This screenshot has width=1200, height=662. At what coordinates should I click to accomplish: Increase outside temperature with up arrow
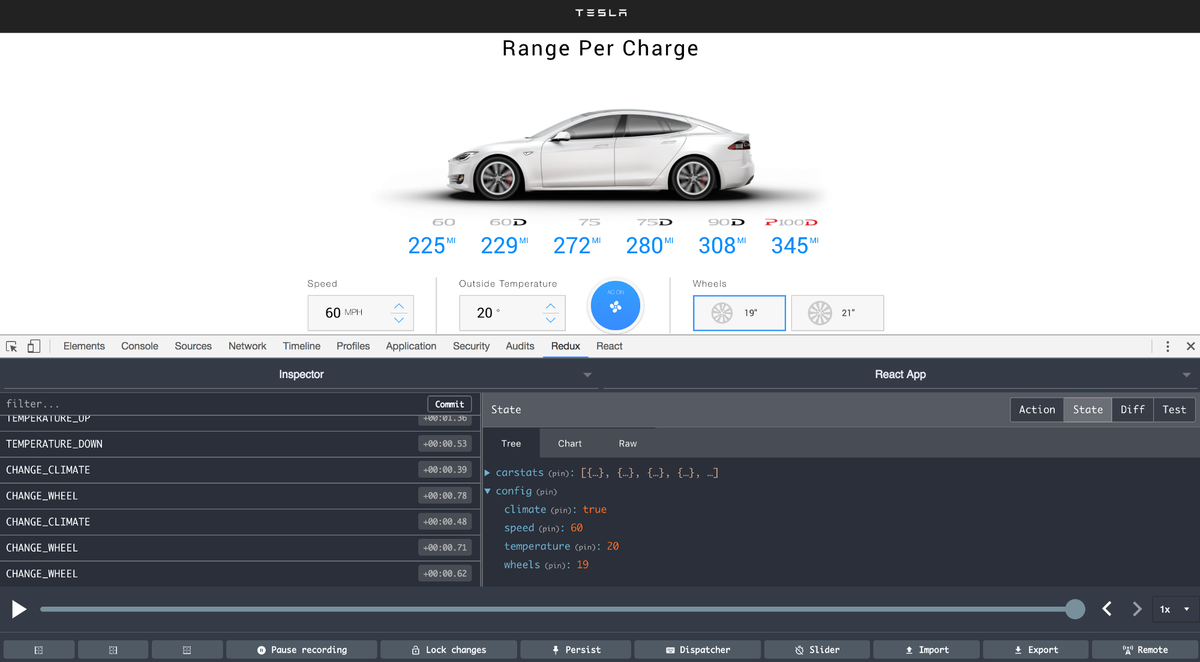pyautogui.click(x=551, y=306)
